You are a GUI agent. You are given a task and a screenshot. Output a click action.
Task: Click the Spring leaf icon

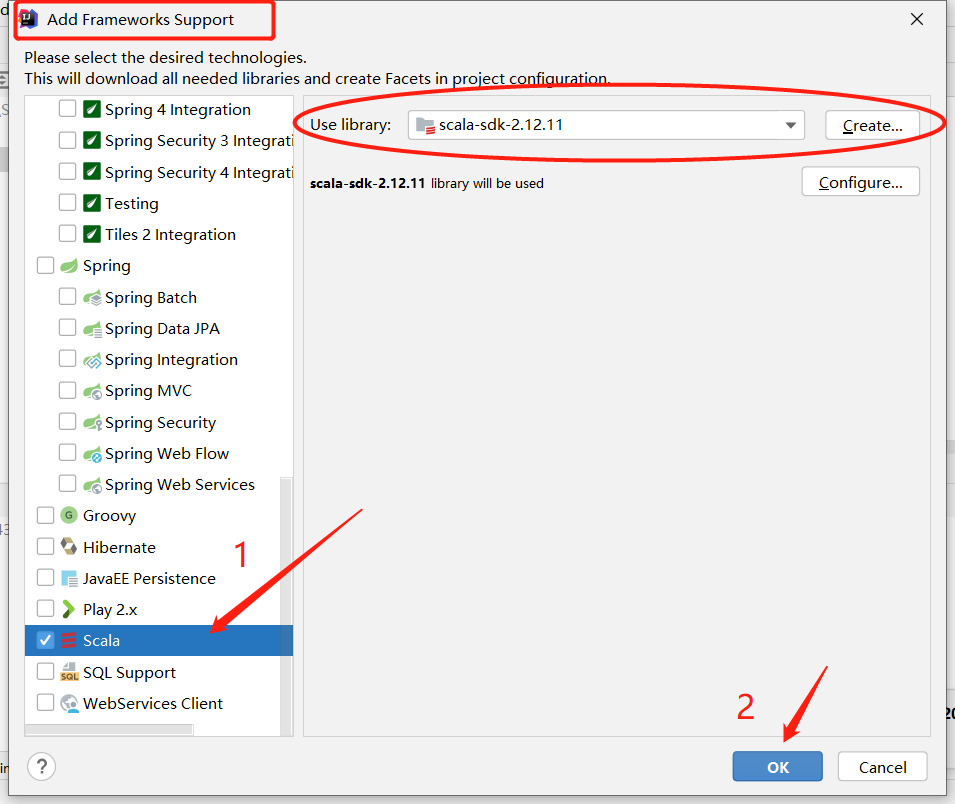coord(69,266)
